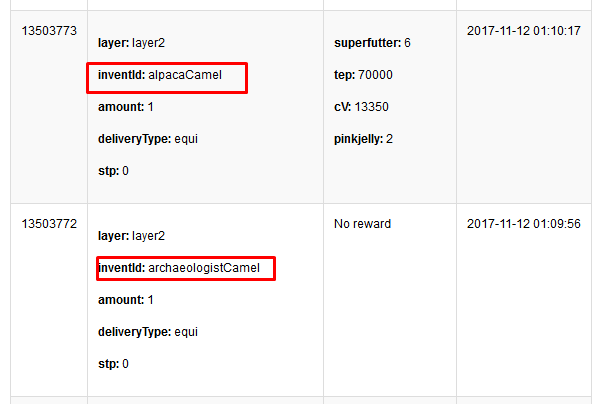Viewport: 601px width, 404px height.
Task: Click the pinkjelly: 2 reward
Action: point(363,139)
